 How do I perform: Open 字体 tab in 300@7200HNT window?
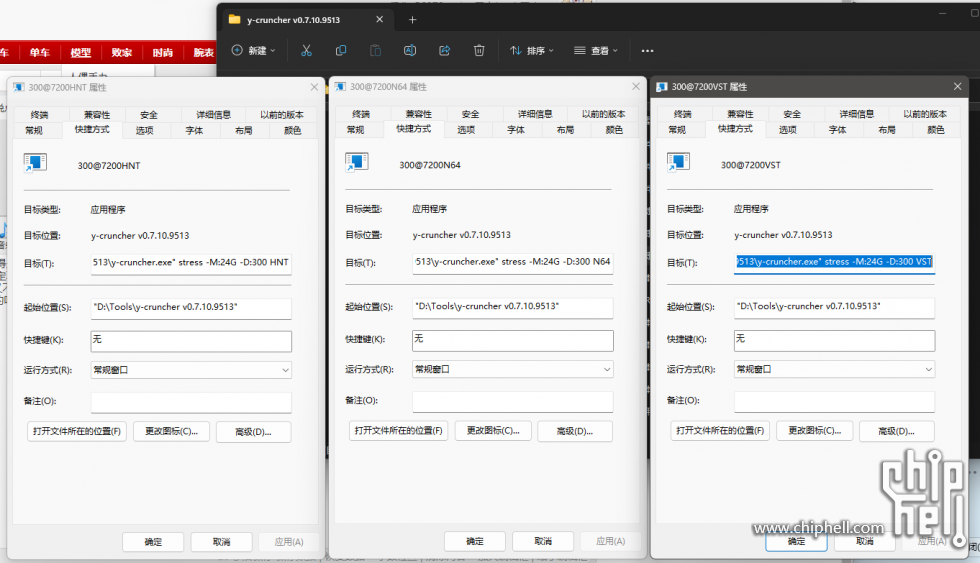tap(194, 130)
